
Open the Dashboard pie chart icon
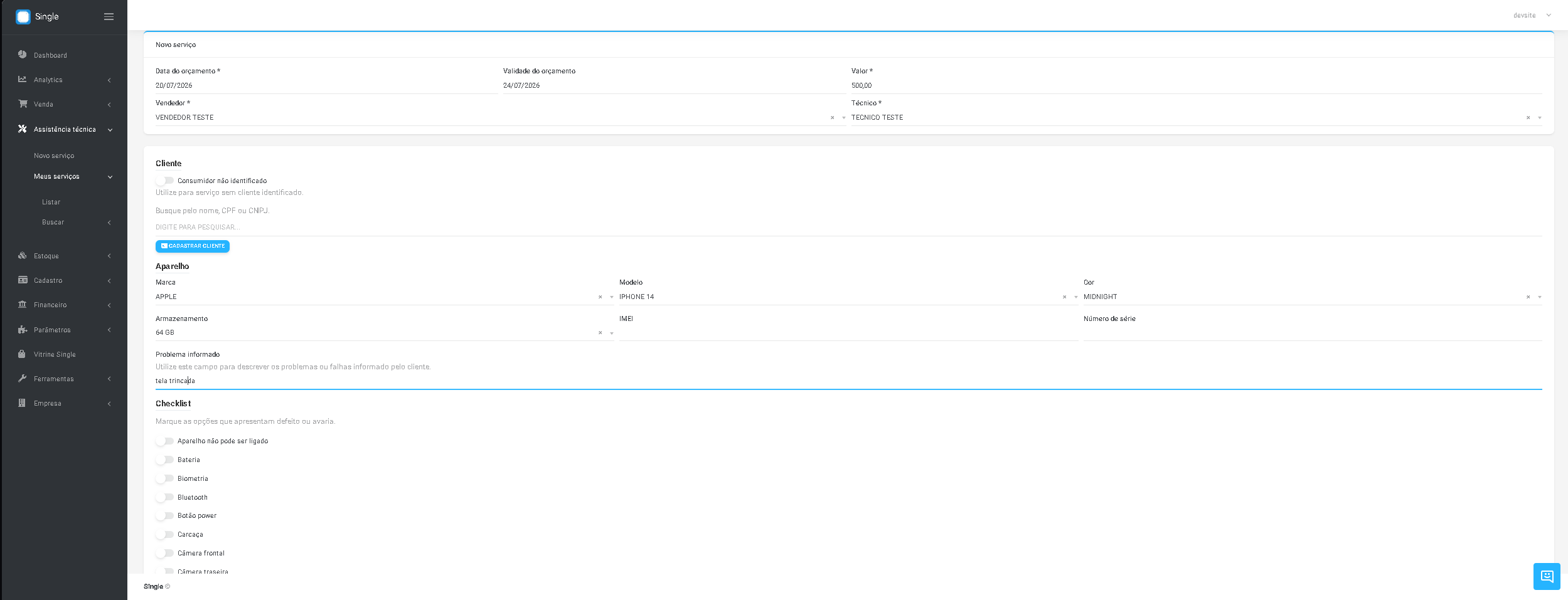coord(23,55)
